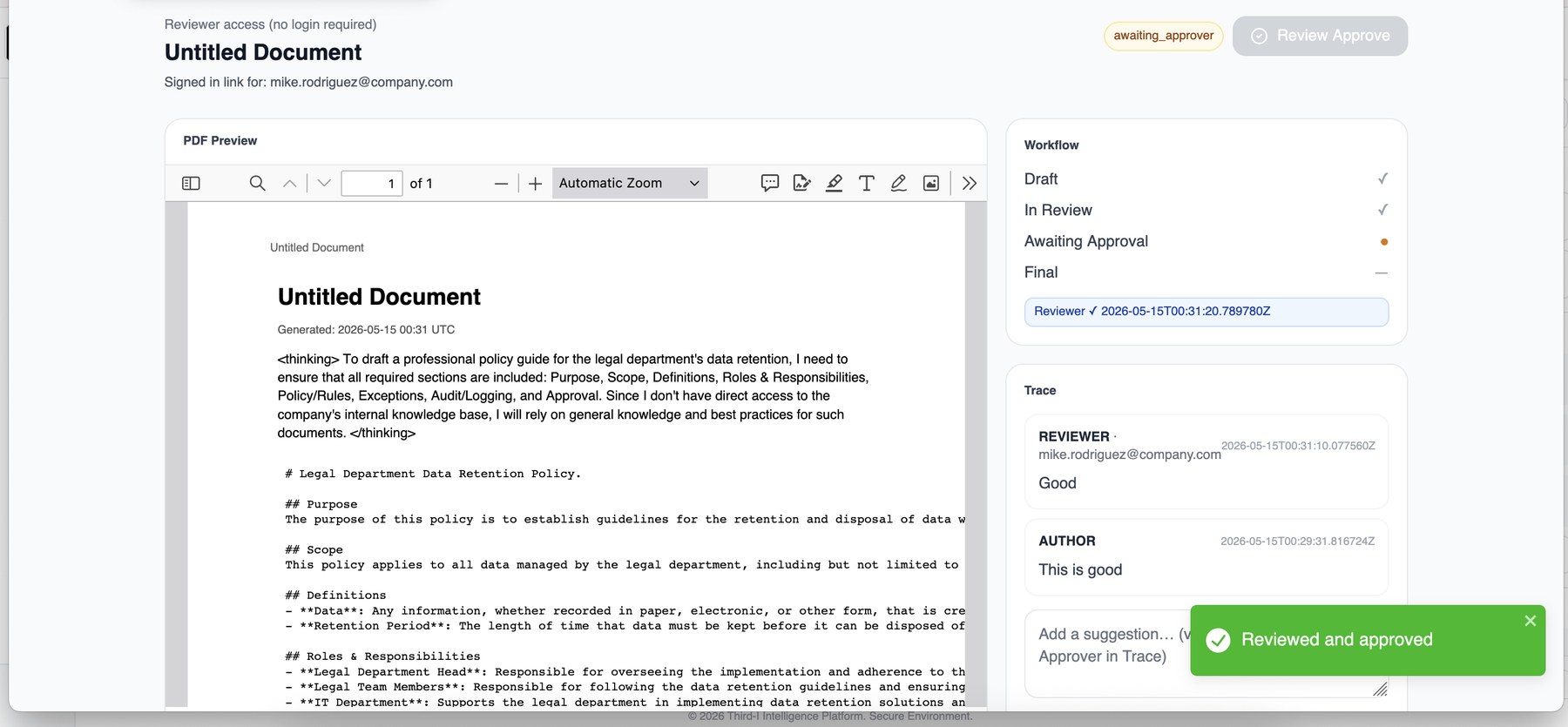Click the awaiting_approver status badge
Image resolution: width=1568 pixels, height=727 pixels.
point(1164,36)
